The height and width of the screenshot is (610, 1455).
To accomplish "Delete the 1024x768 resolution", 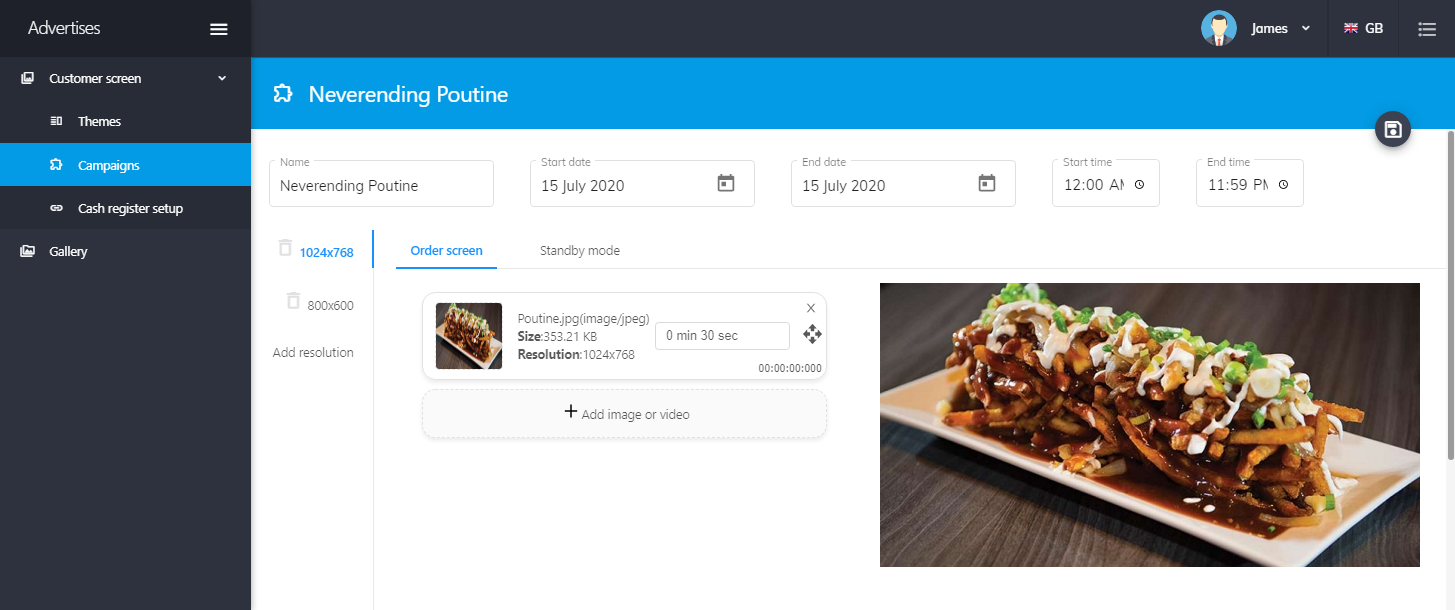I will point(286,248).
